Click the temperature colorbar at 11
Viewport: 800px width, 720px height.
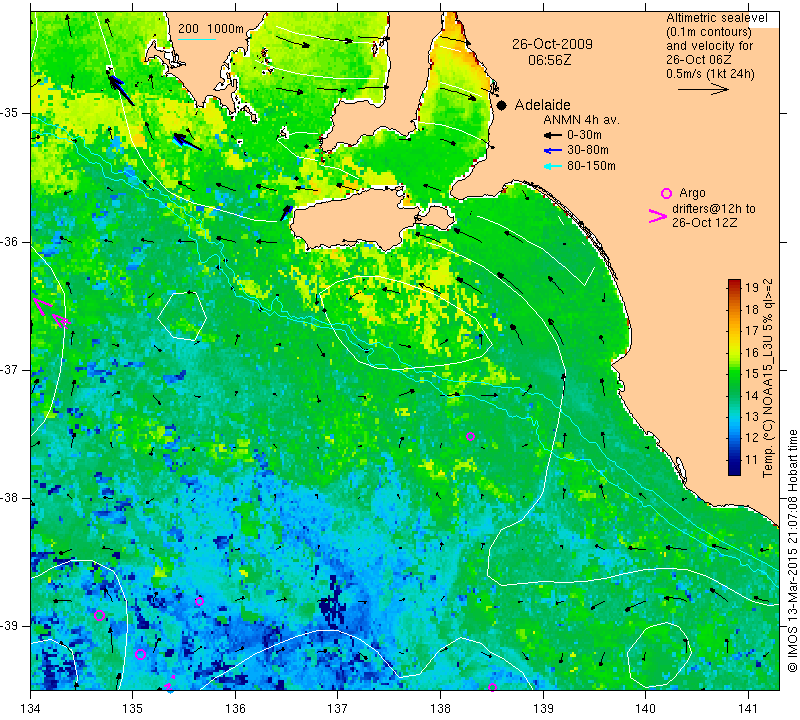(x=734, y=460)
